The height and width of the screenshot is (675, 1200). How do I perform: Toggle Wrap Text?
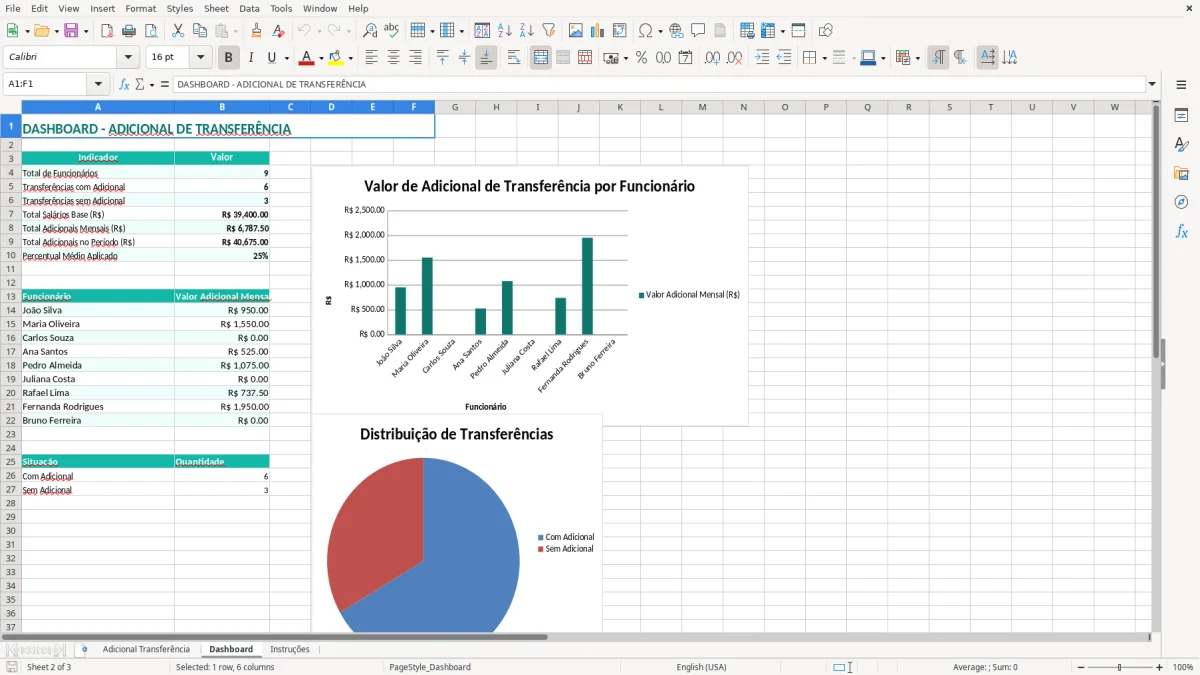point(514,58)
